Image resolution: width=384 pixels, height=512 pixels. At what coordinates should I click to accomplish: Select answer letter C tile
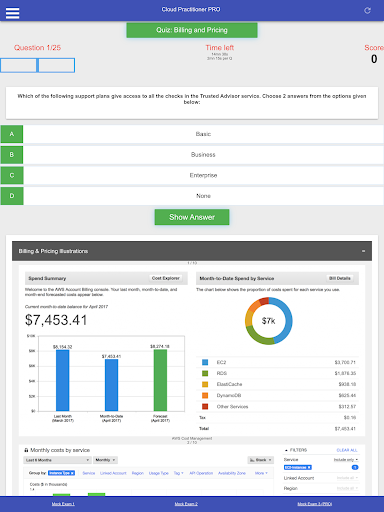click(12, 175)
